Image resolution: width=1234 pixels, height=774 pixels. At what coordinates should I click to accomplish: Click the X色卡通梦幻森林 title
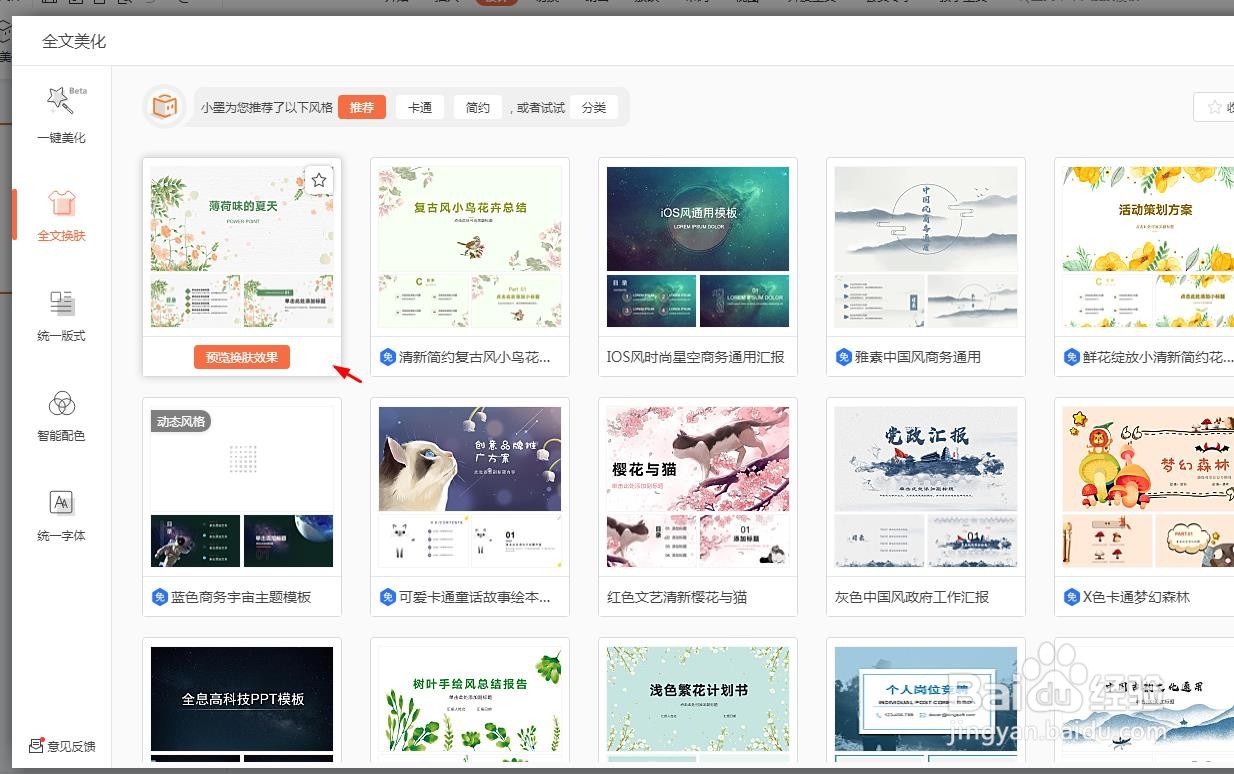(1137, 597)
